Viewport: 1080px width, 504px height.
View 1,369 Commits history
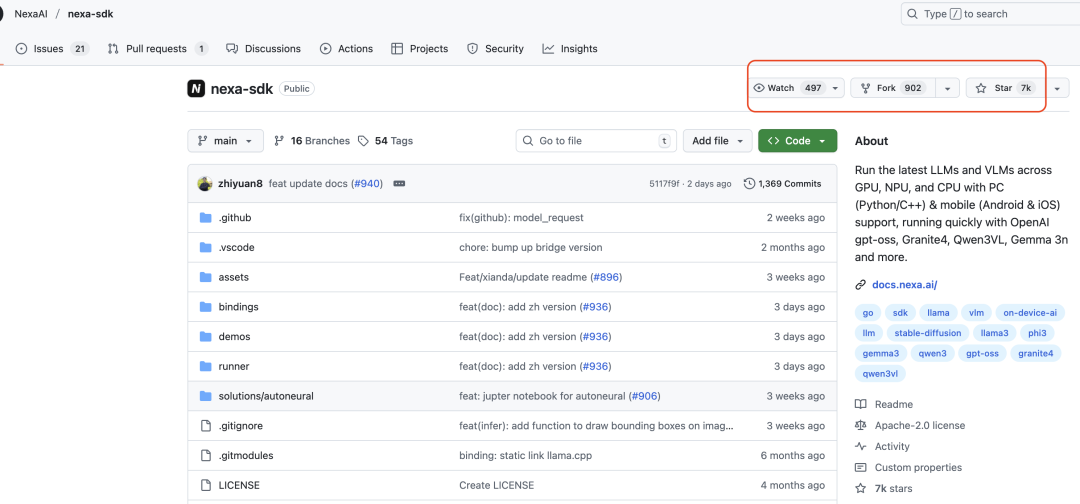pyautogui.click(x=782, y=184)
